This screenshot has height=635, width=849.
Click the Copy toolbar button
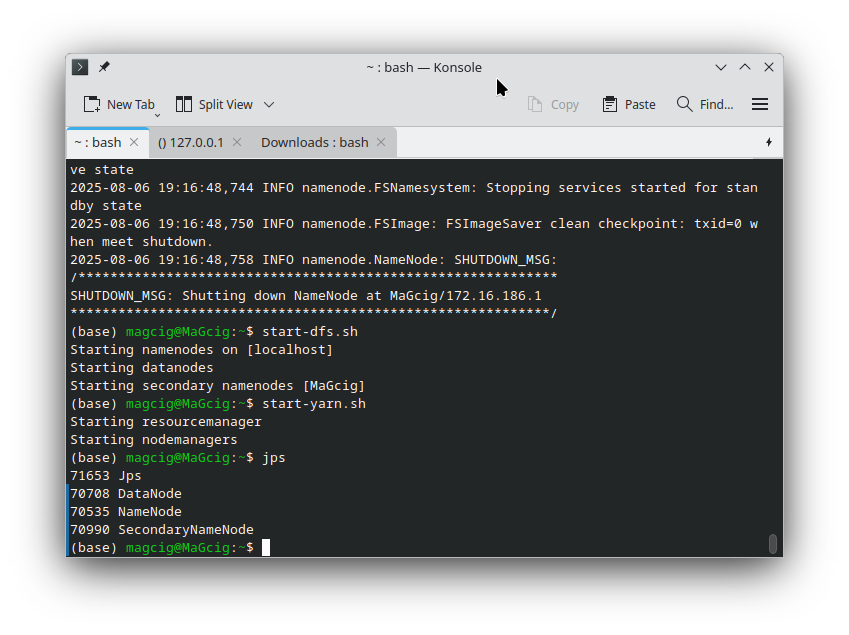pos(553,104)
